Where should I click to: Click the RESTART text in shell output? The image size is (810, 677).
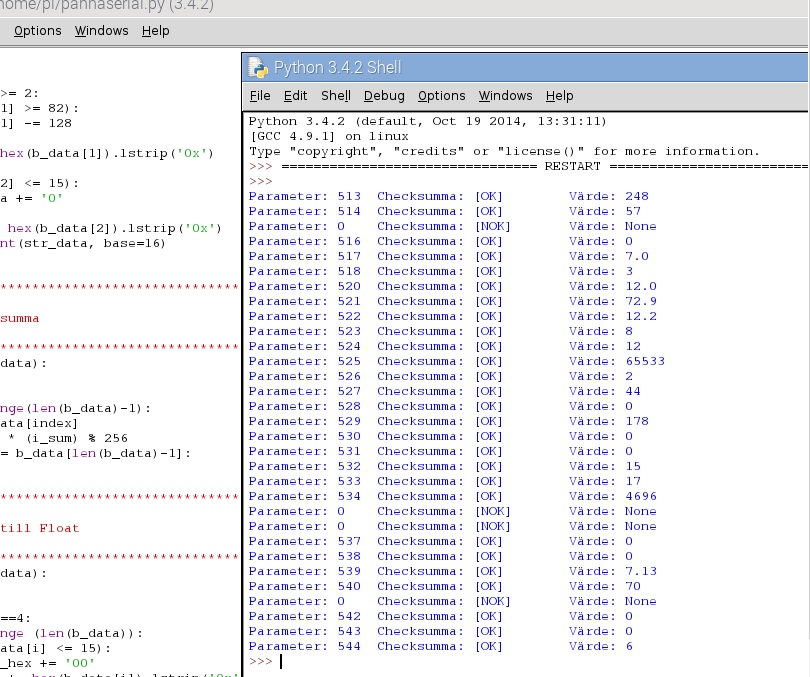point(572,166)
